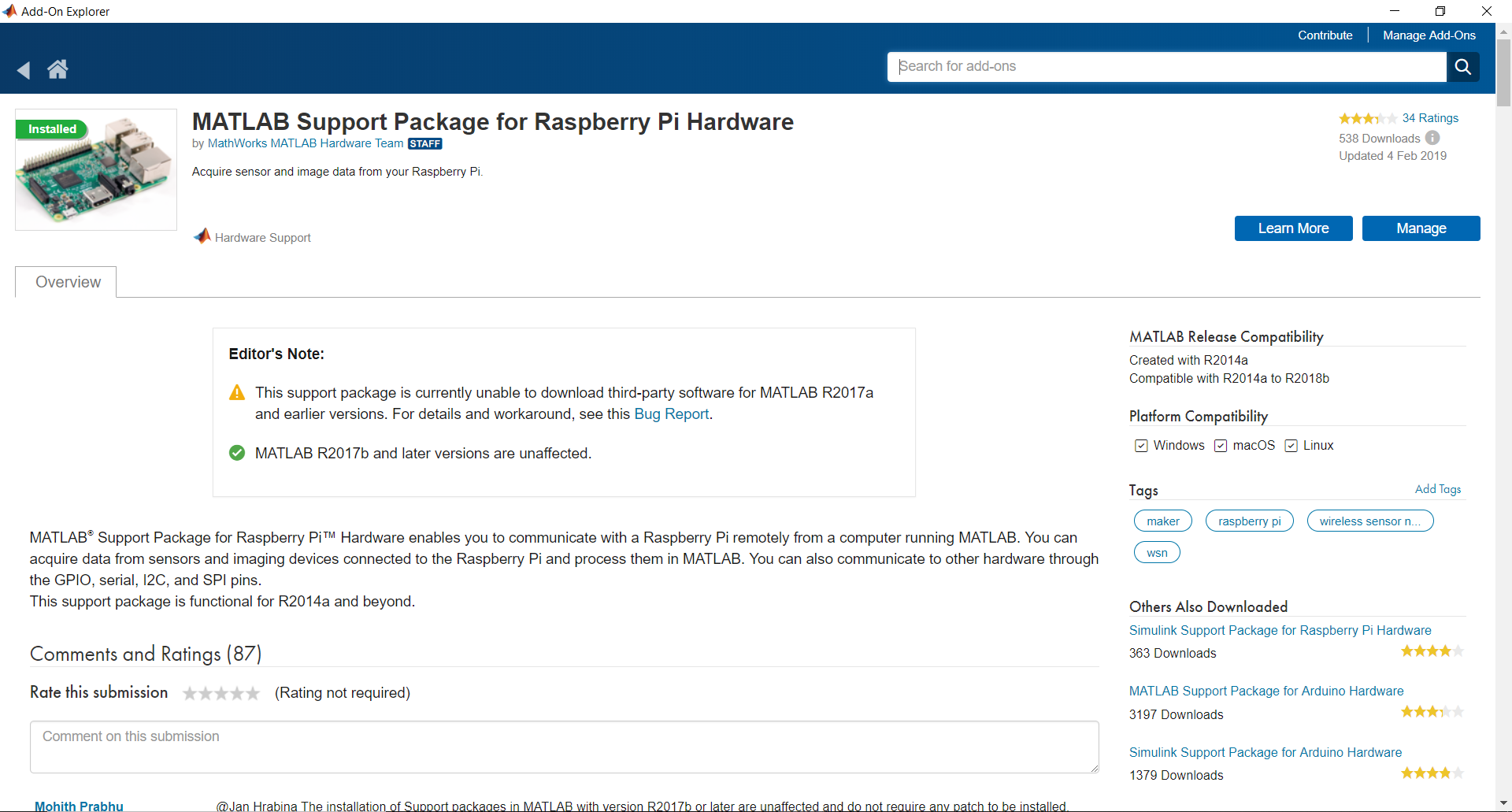Select the wsn tag
Screen dimensions: 1512x812
tap(1157, 553)
